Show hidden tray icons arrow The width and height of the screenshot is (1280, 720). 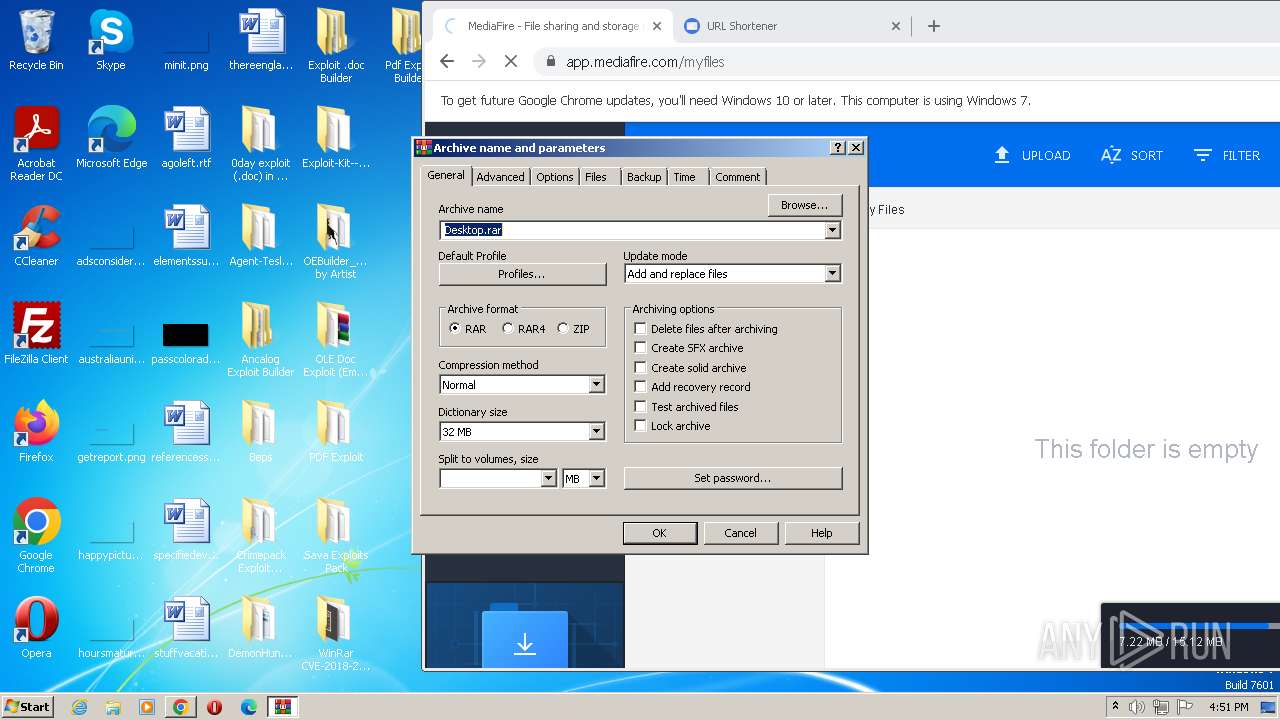pos(1115,707)
